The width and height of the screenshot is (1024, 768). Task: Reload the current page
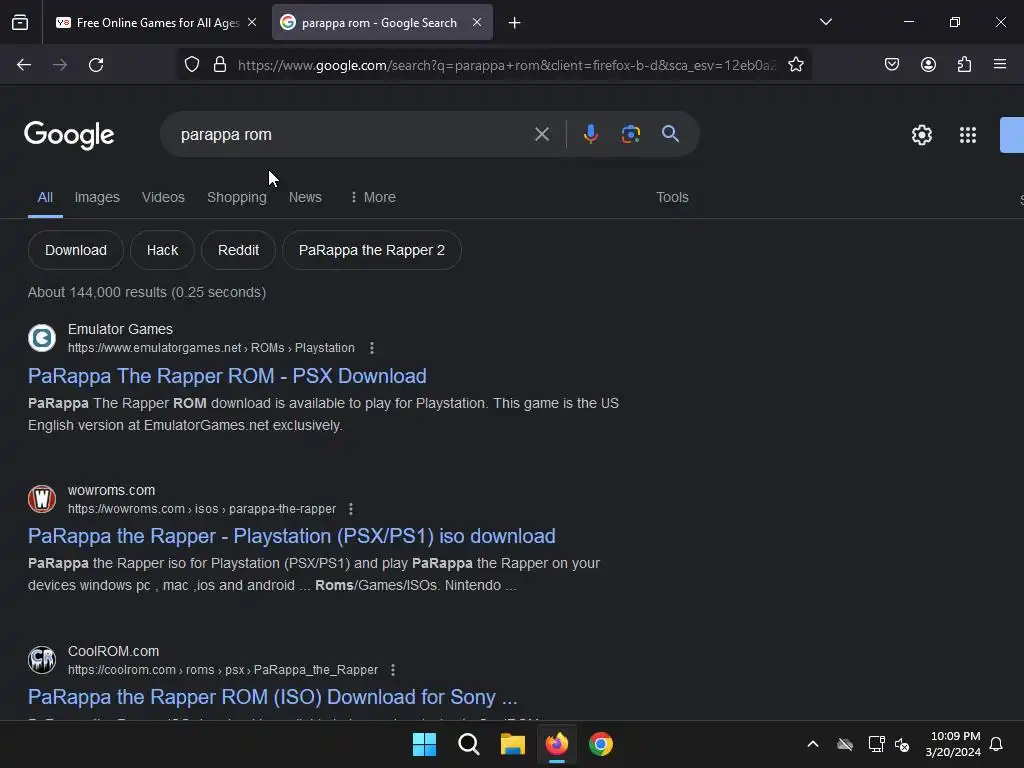pyautogui.click(x=96, y=65)
